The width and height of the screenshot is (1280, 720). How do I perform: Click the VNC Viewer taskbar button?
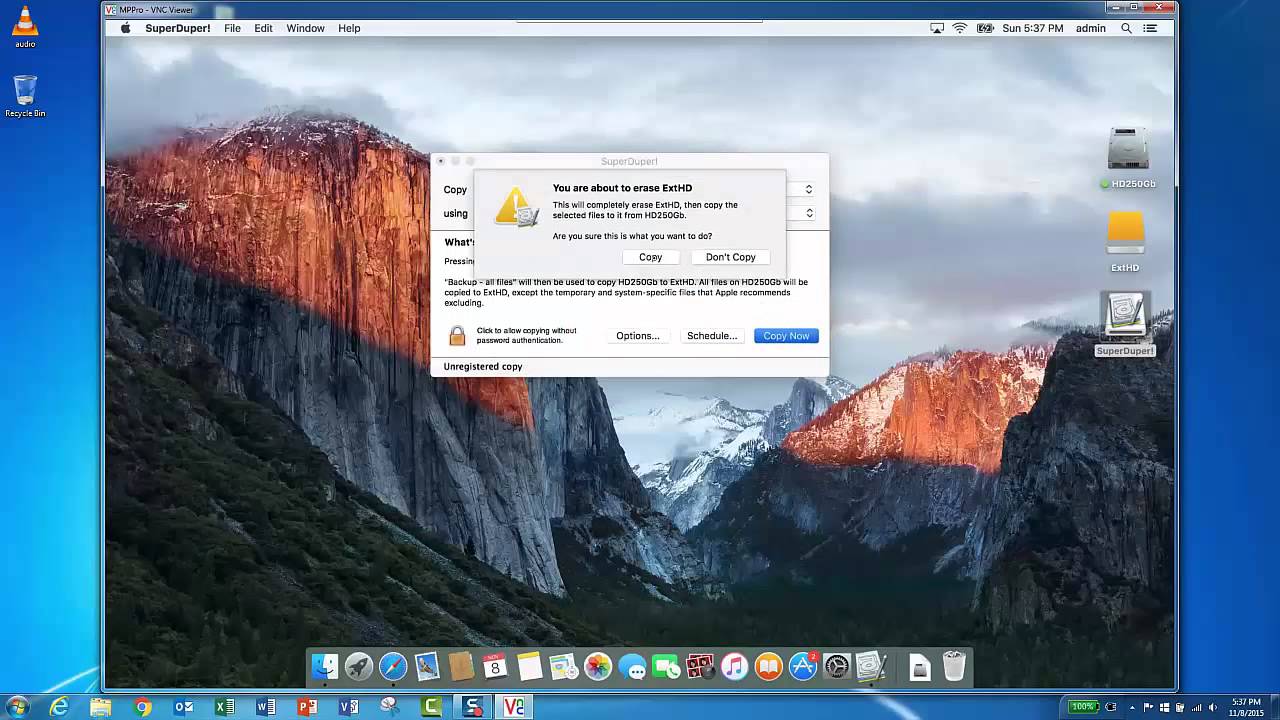point(514,707)
